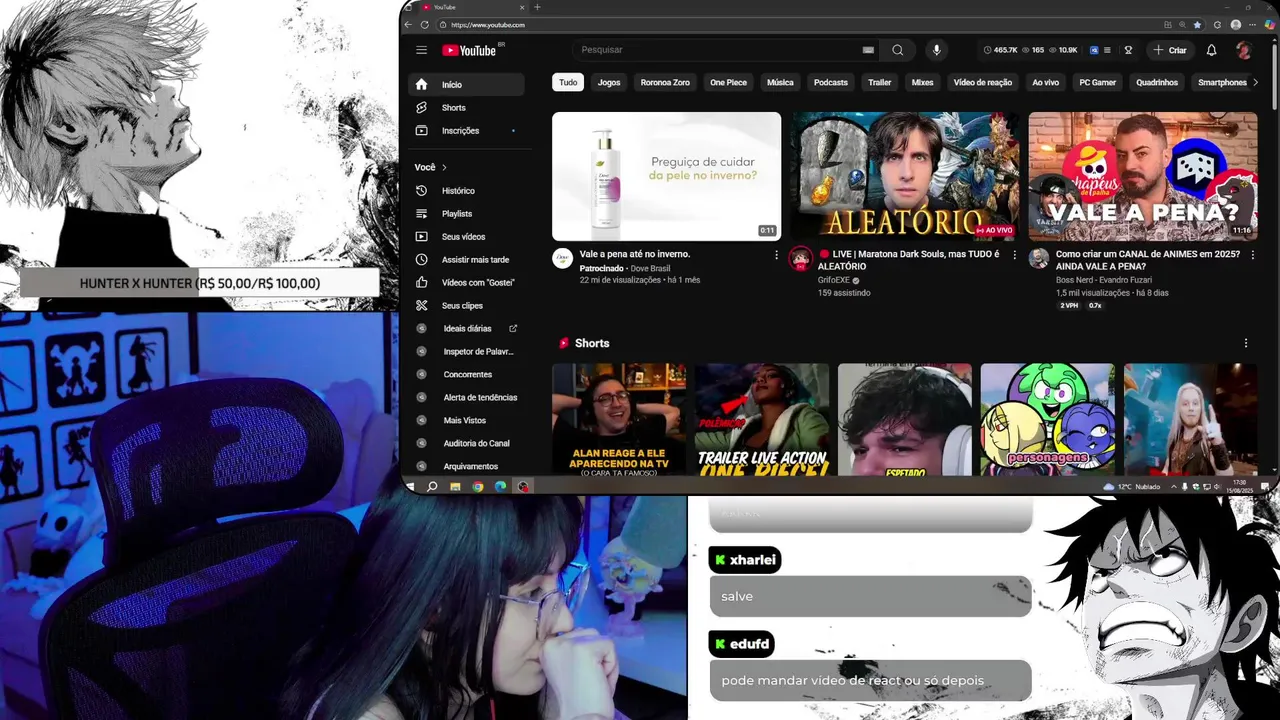
Task: Open the YouTube hamburger guide menu
Action: click(421, 50)
